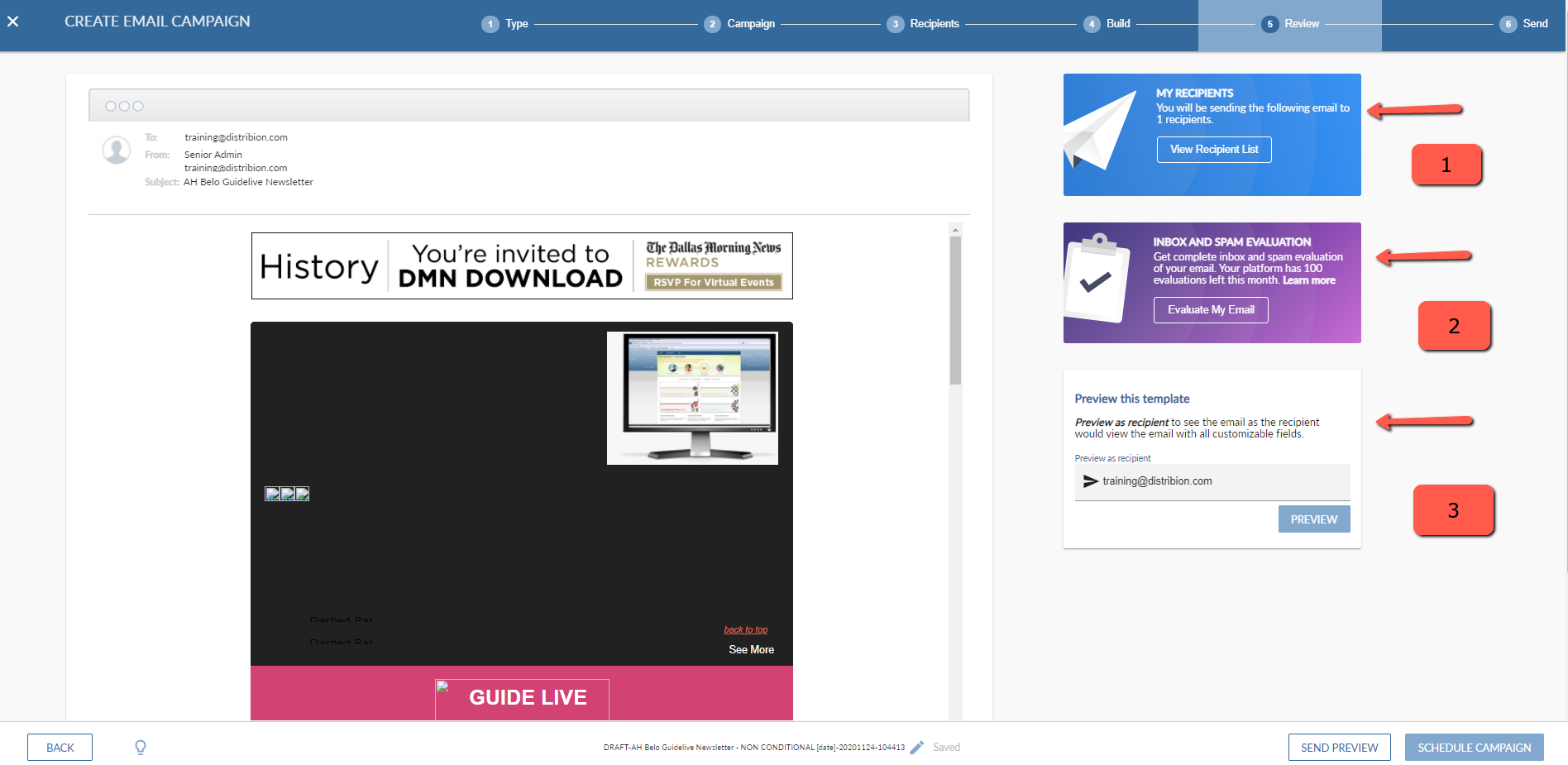Click the SCHEDULE CAMPAIGN button
Screen dimensions: 1568x765
pyautogui.click(x=1475, y=748)
